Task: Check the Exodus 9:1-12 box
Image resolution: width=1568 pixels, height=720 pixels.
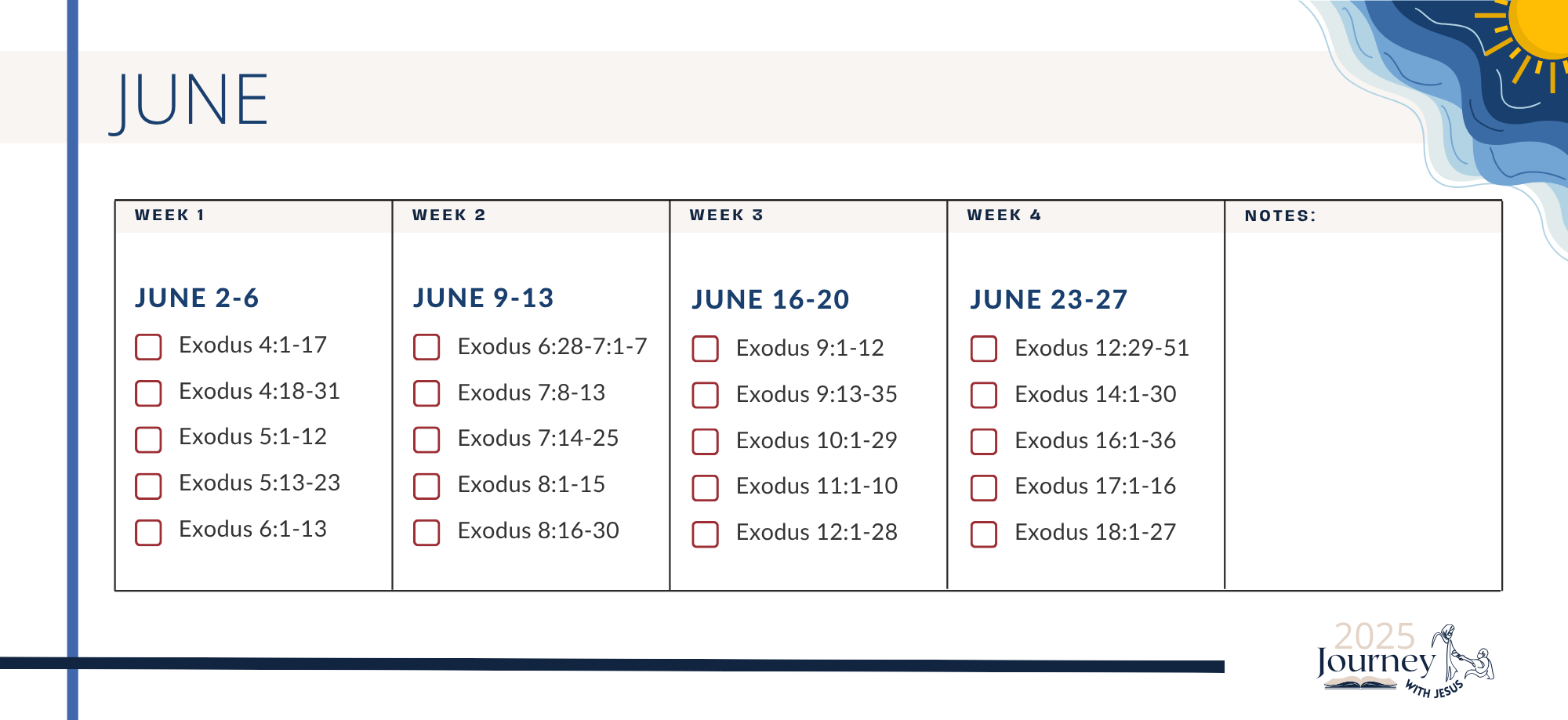Action: tap(705, 349)
